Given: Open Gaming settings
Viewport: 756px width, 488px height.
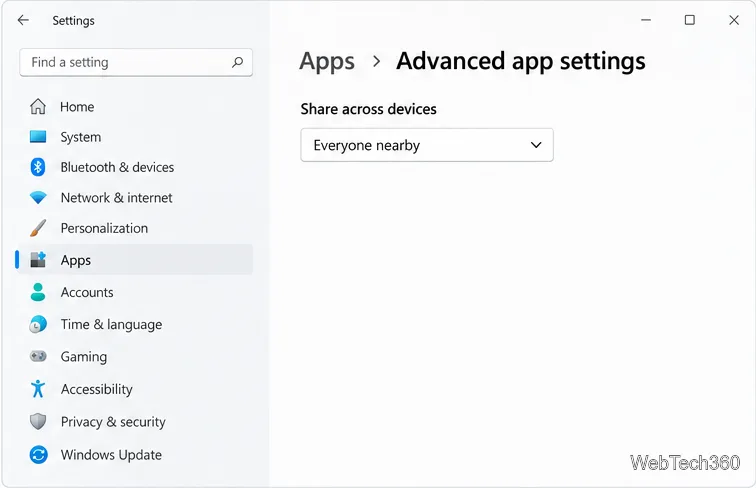Looking at the screenshot, I should click(135, 356).
